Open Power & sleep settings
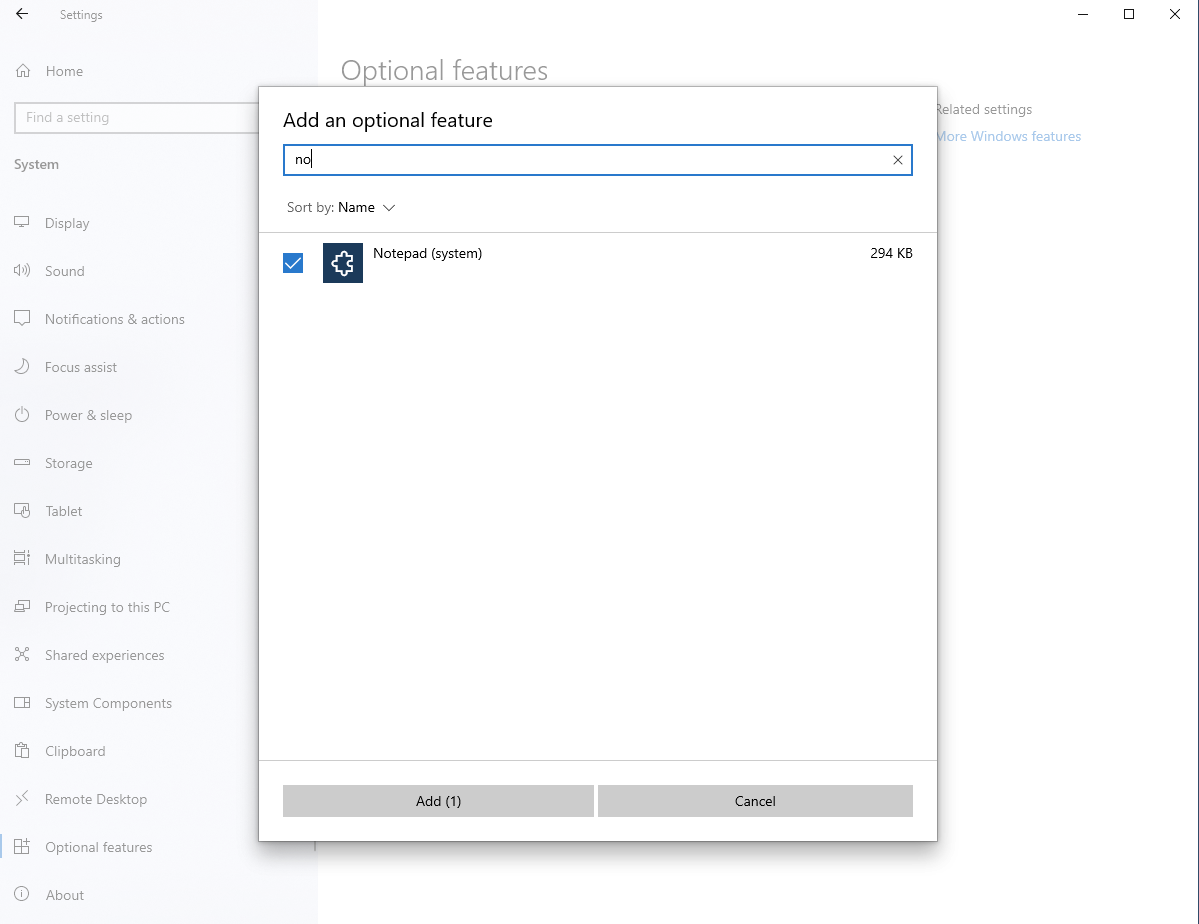 coord(89,415)
